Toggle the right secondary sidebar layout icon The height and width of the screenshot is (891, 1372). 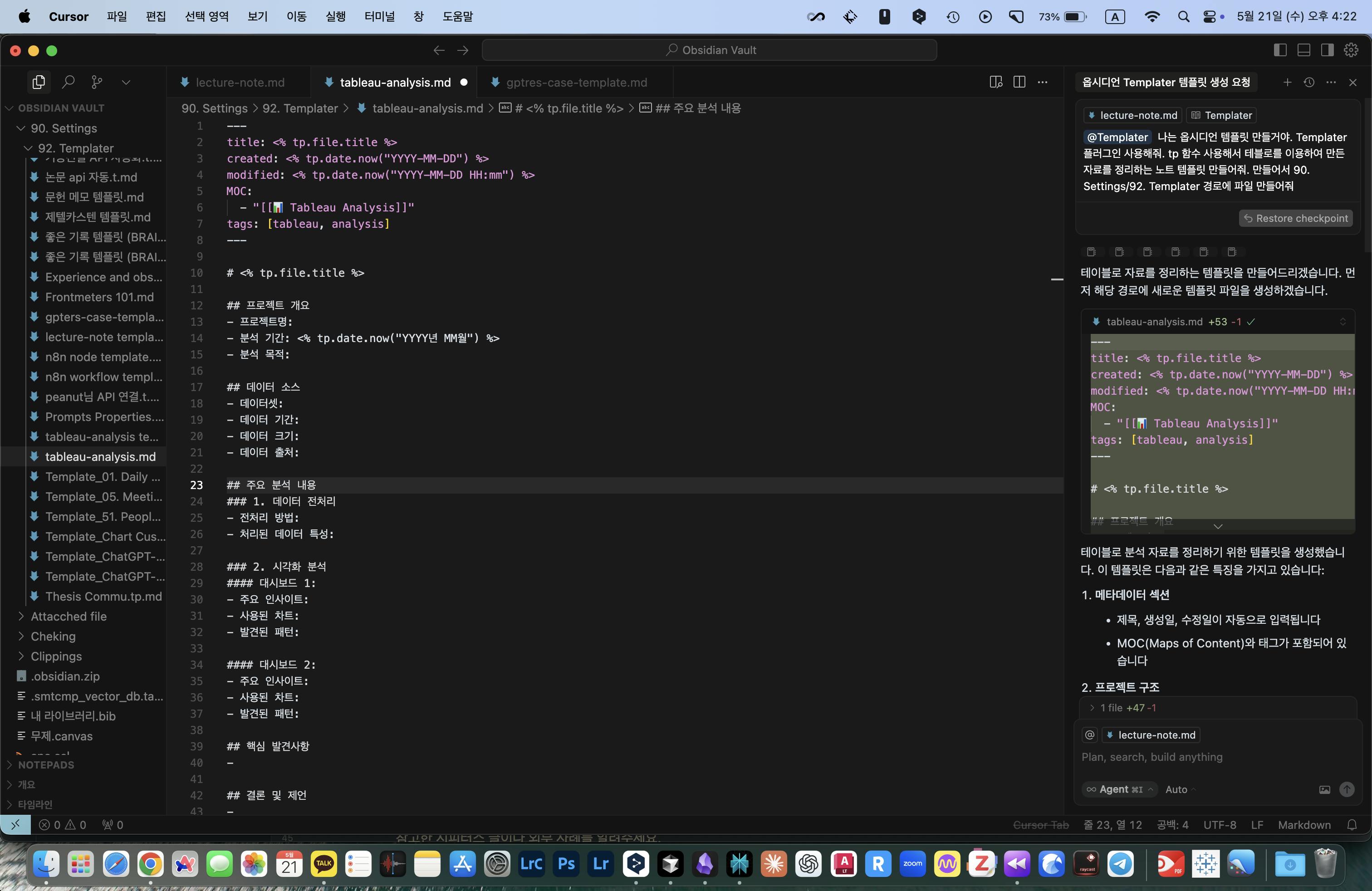pos(1327,50)
